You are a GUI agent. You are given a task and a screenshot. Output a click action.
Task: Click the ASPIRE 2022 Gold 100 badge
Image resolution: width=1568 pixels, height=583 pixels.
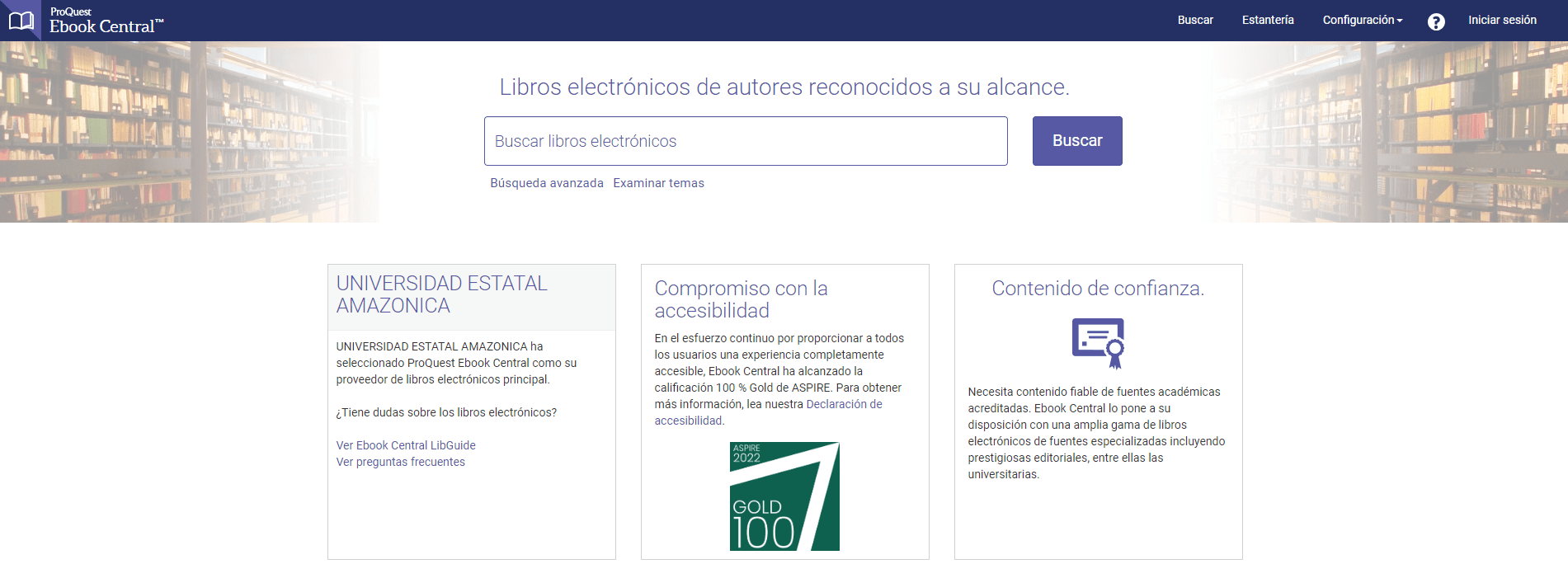click(784, 496)
